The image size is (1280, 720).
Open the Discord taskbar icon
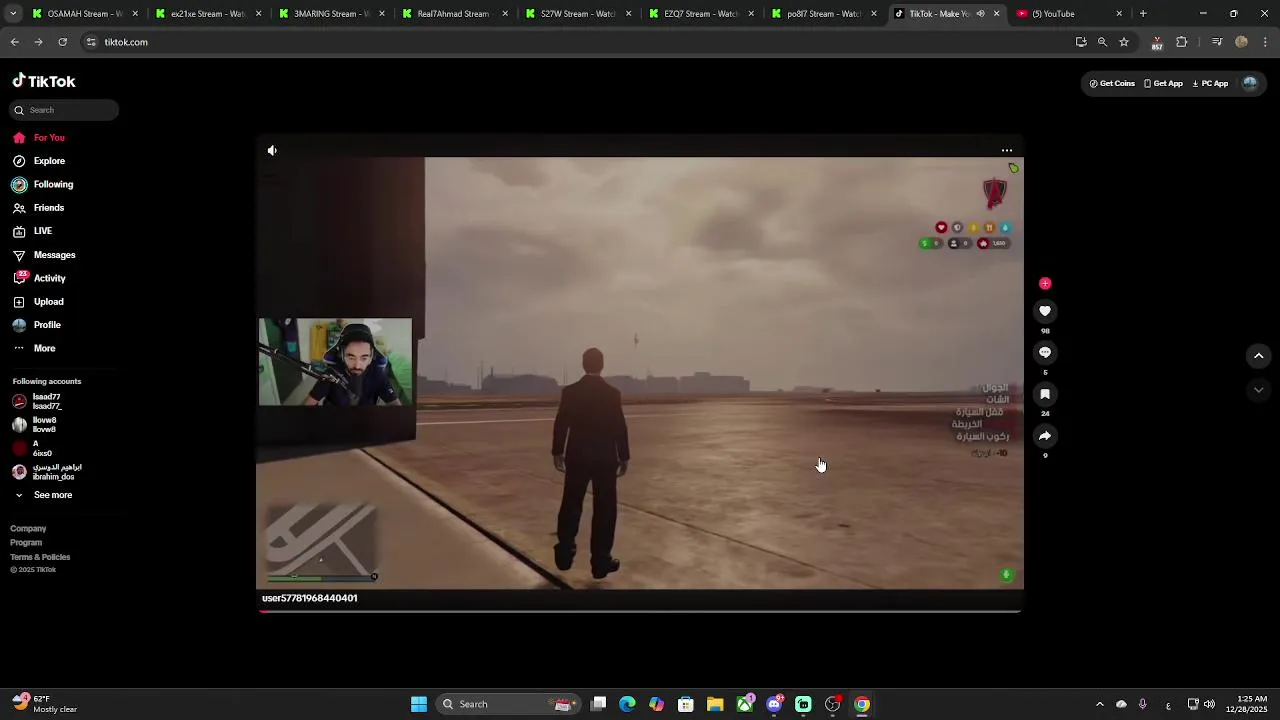click(774, 704)
